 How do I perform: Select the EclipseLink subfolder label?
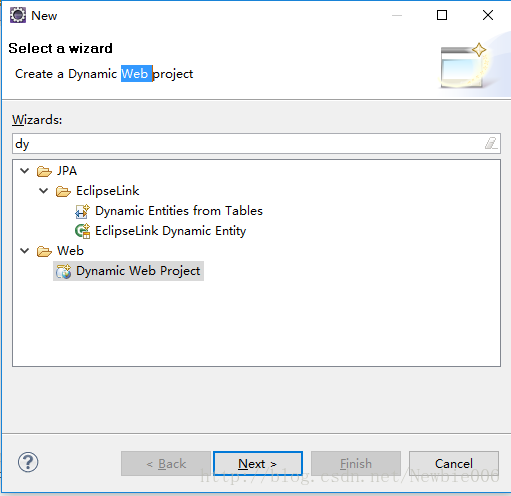coord(108,191)
